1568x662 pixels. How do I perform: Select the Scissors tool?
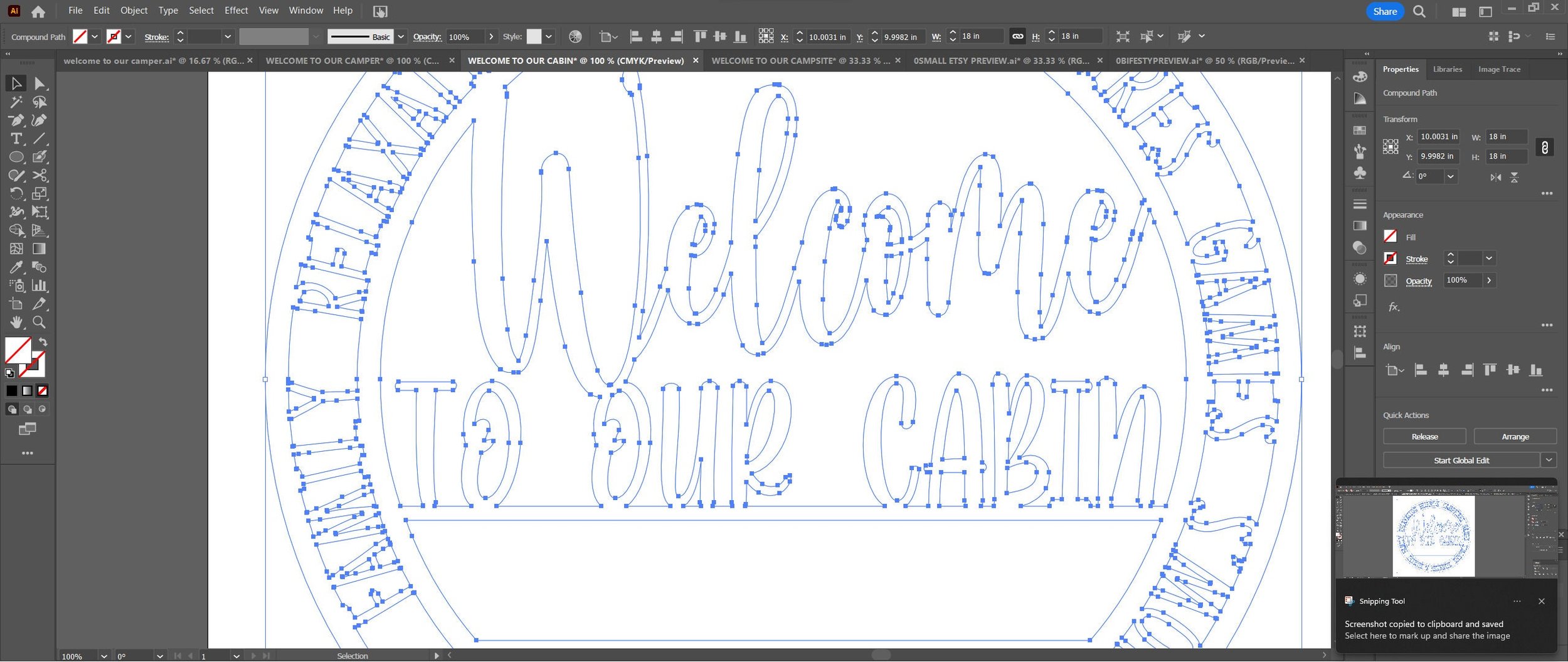tap(40, 175)
